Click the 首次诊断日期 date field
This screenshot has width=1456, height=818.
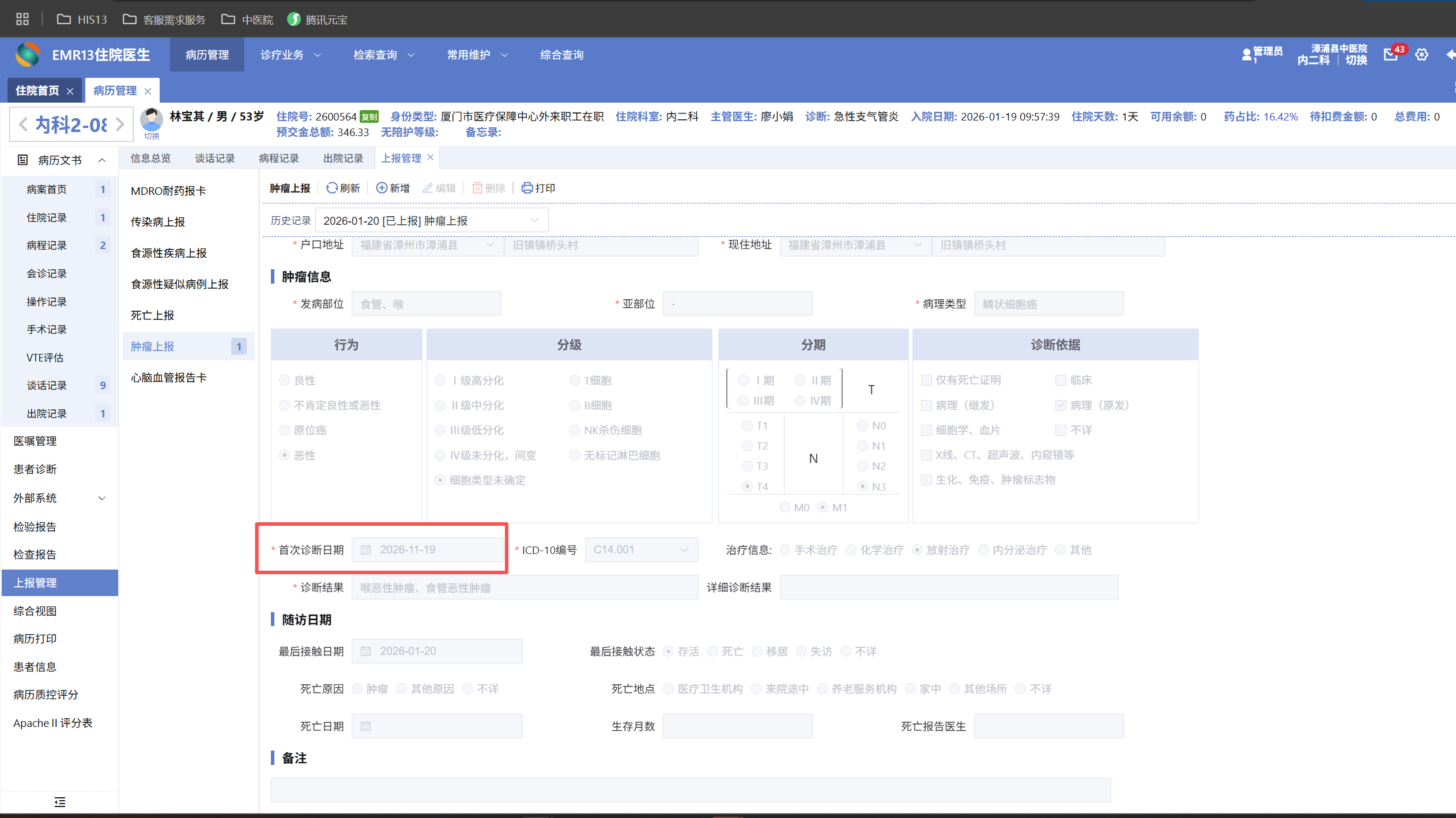point(429,550)
